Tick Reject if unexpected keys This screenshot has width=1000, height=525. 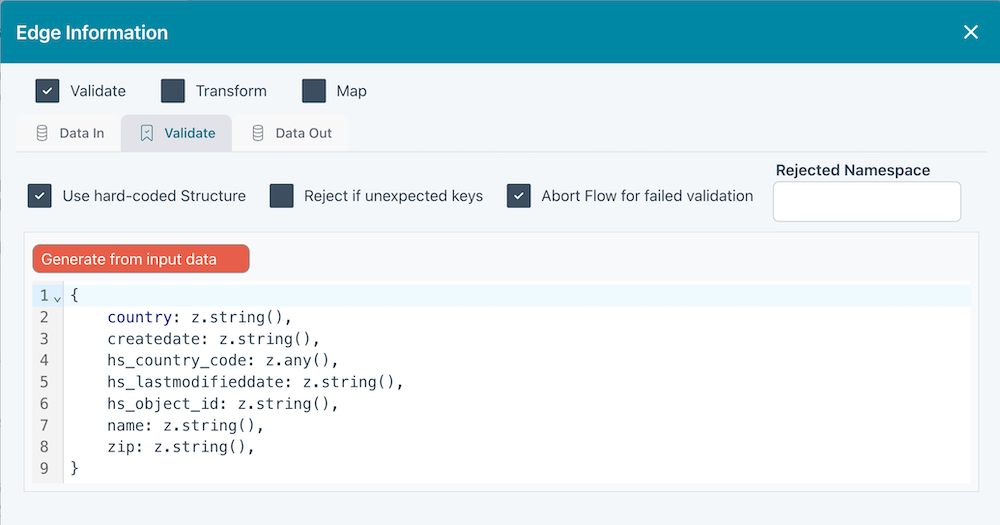(x=282, y=196)
